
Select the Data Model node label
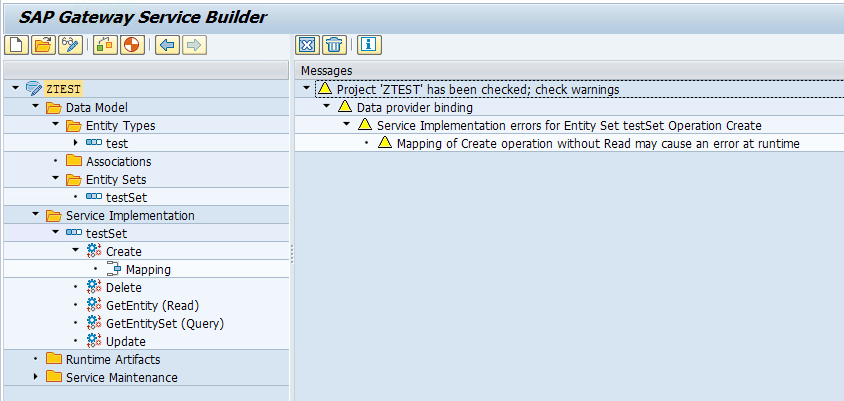coord(97,108)
